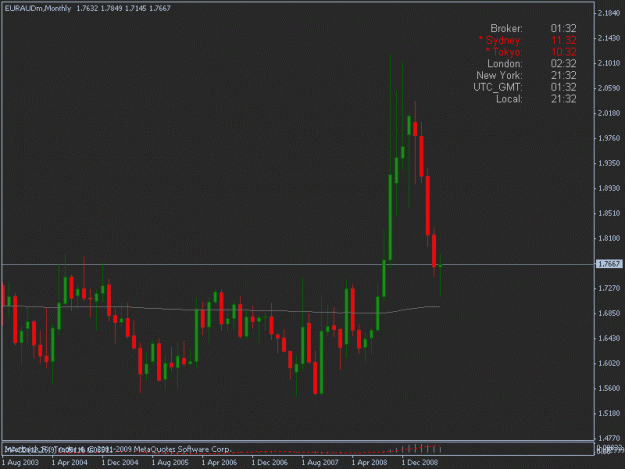The image size is (625, 469).
Task: Click London time value 02:32
Action: pos(564,64)
